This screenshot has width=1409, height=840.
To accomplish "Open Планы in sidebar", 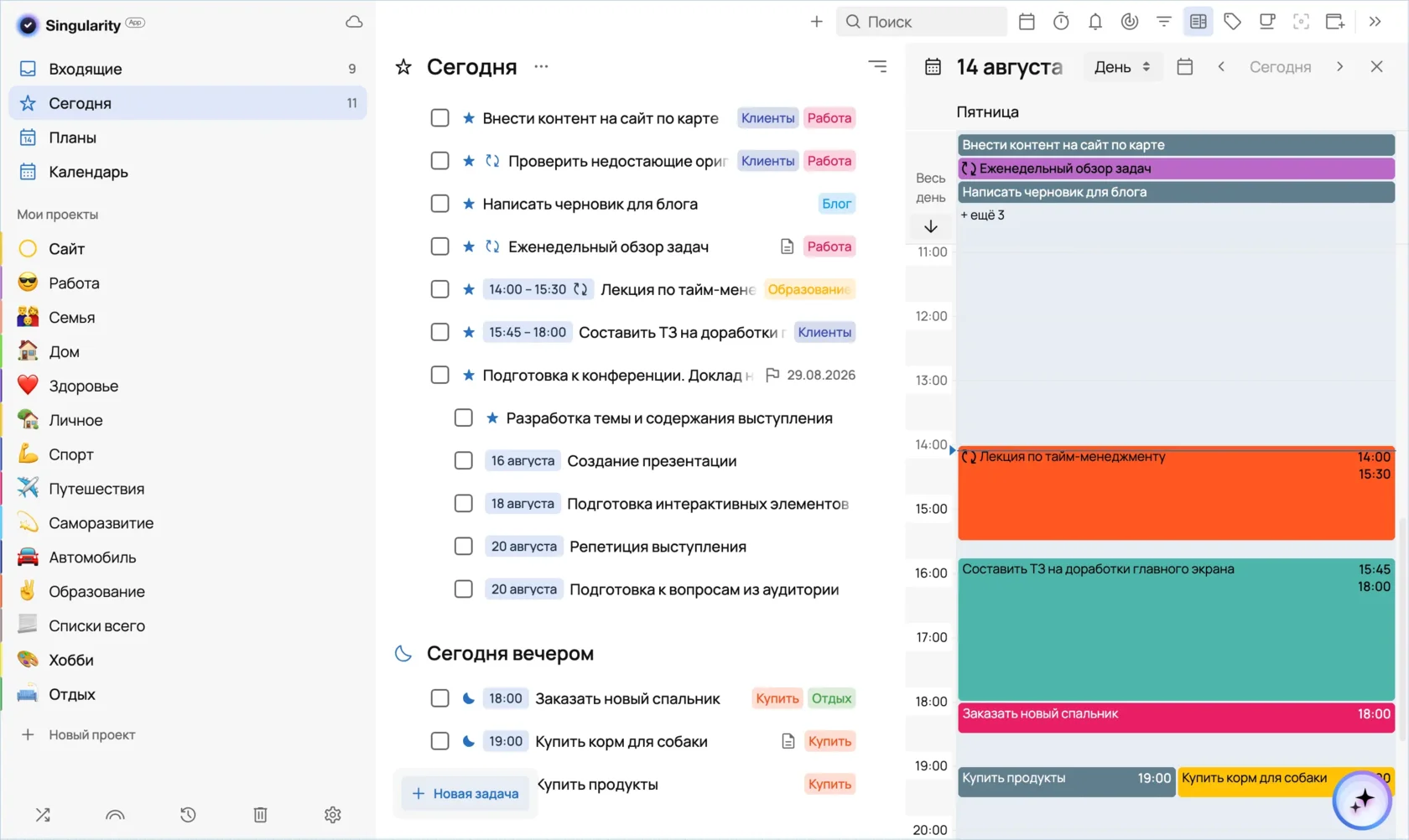I will tap(188, 137).
